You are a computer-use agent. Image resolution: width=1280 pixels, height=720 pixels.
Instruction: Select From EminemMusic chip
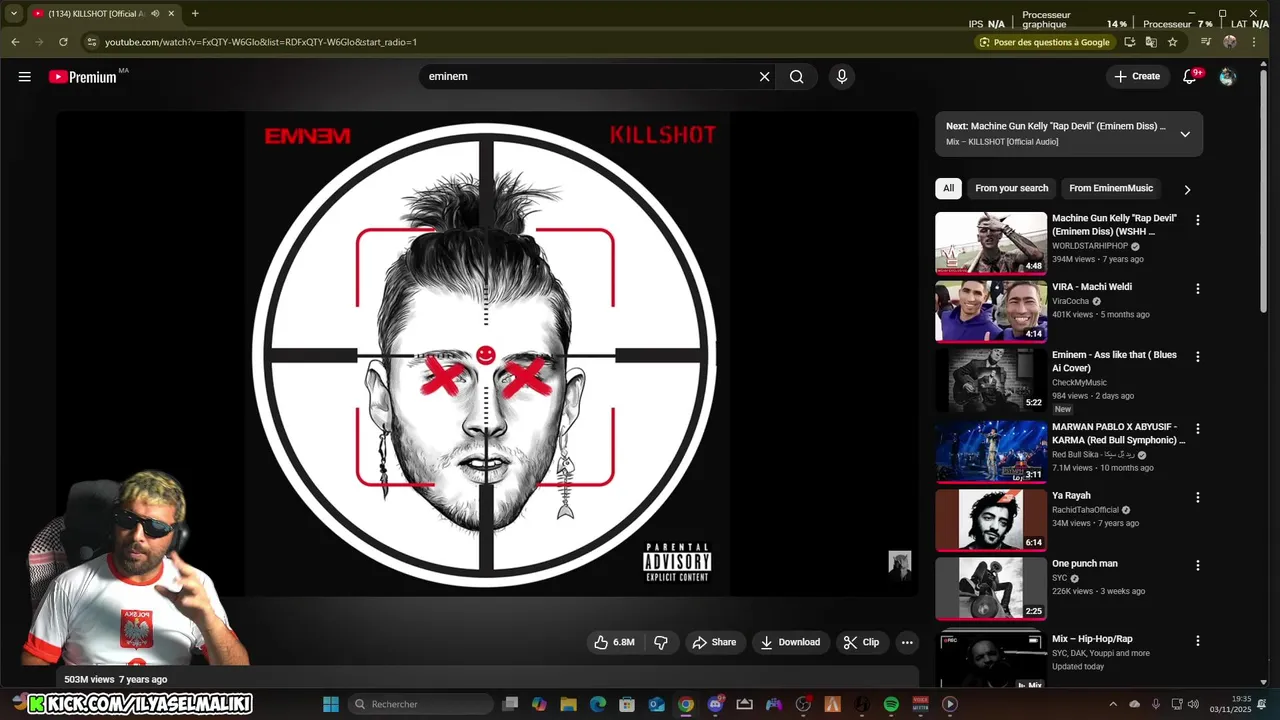1111,188
